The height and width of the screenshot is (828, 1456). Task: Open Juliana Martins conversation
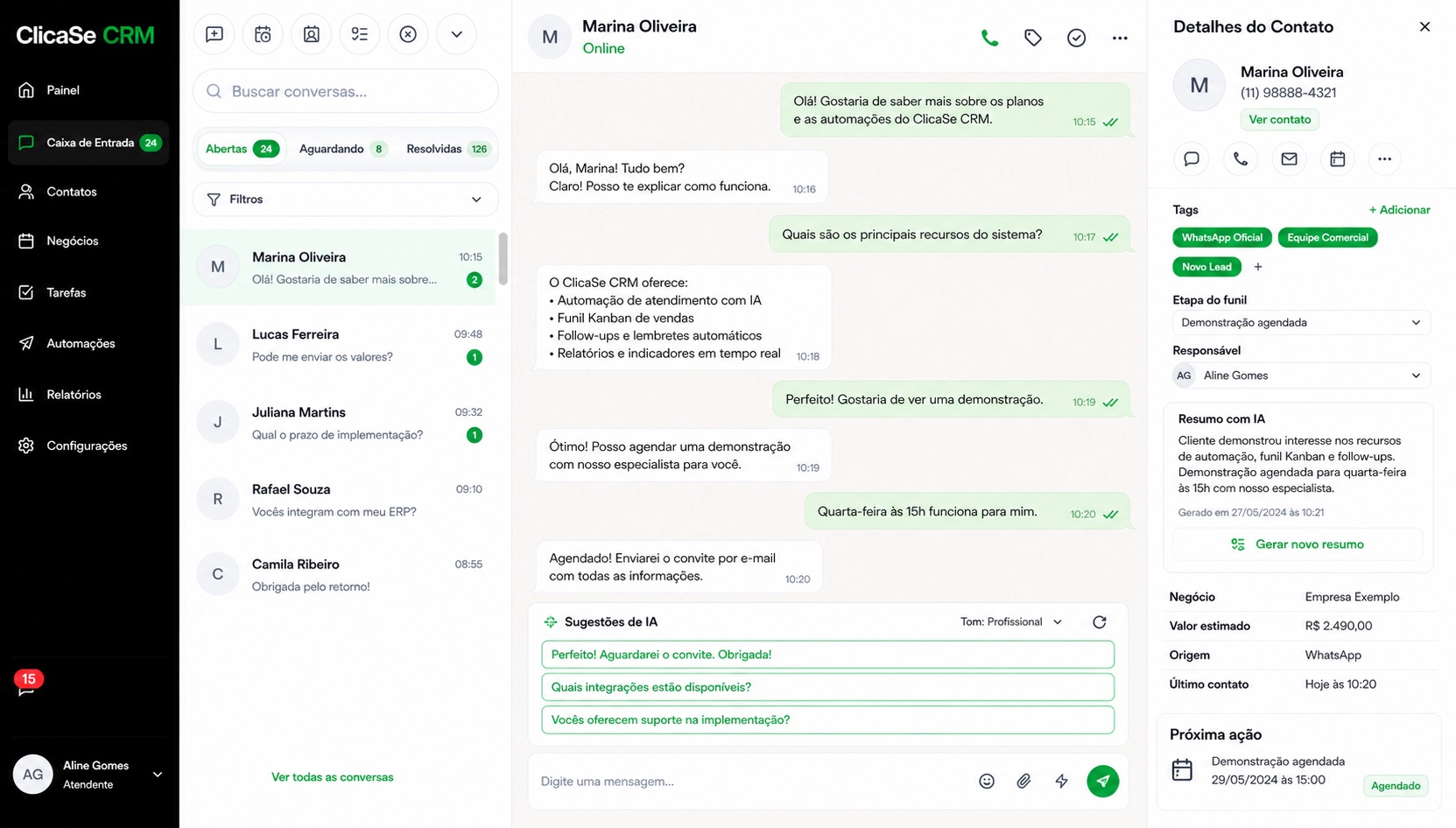[338, 423]
